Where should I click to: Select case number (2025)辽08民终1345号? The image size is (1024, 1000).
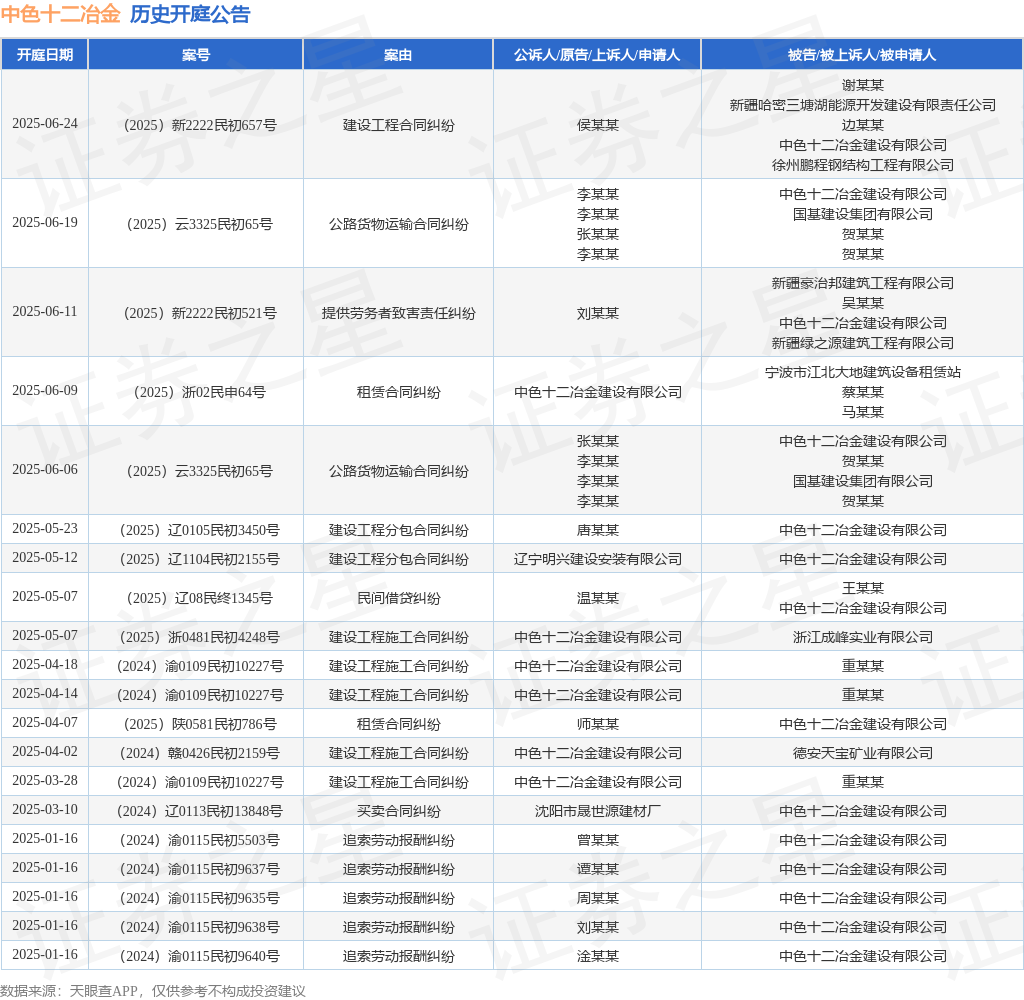tap(200, 598)
